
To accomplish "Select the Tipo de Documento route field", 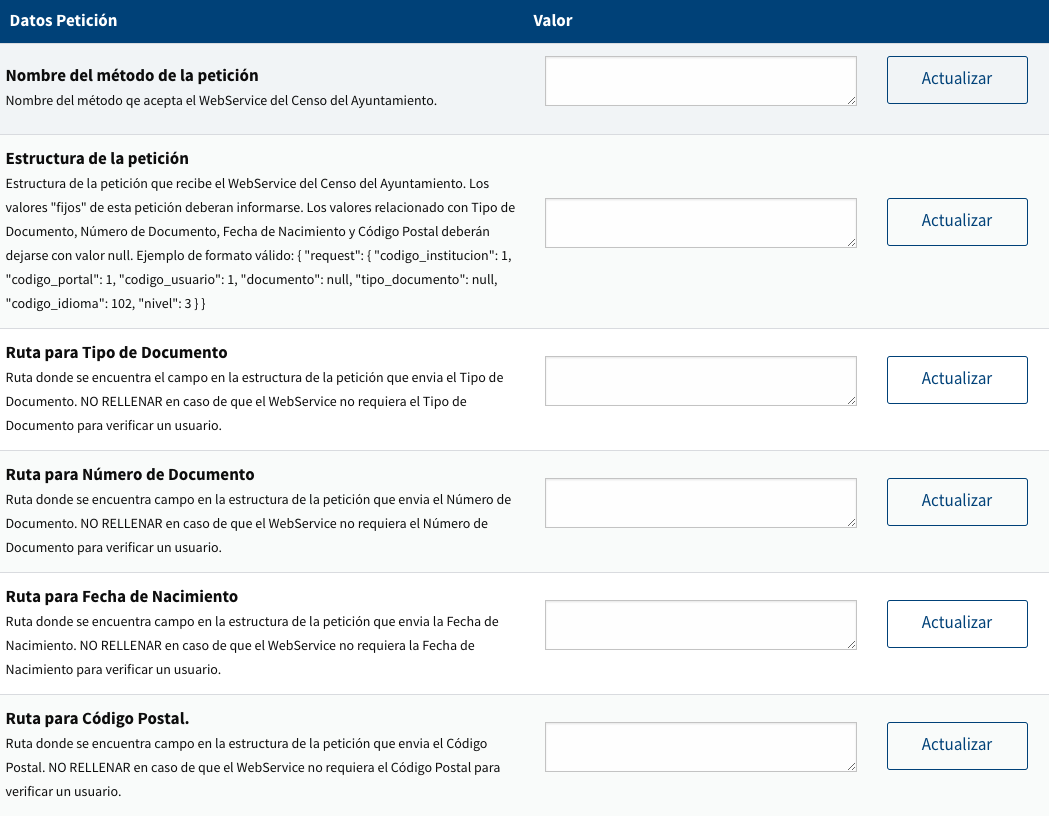I will pyautogui.click(x=700, y=380).
